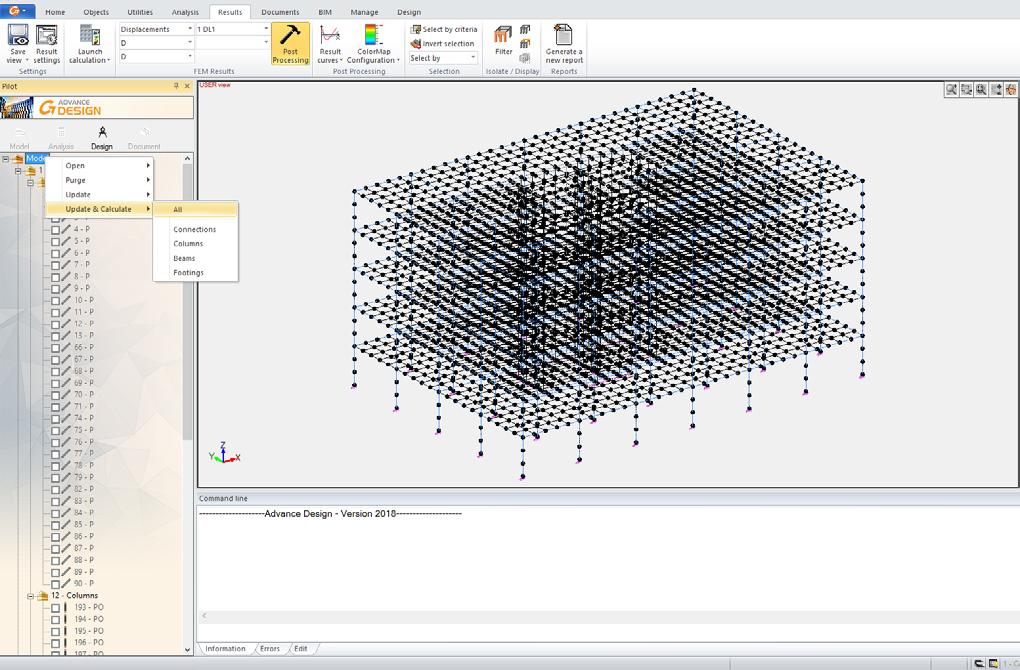Open the Objects ribbon tab
Viewport: 1020px width, 670px height.
pyautogui.click(x=96, y=12)
